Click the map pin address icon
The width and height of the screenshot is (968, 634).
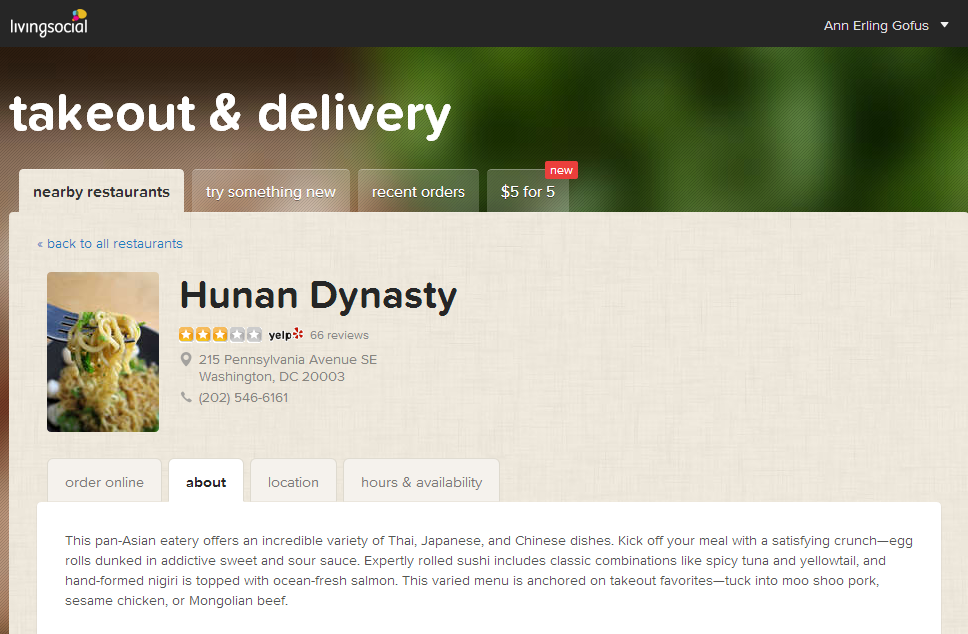tap(186, 359)
